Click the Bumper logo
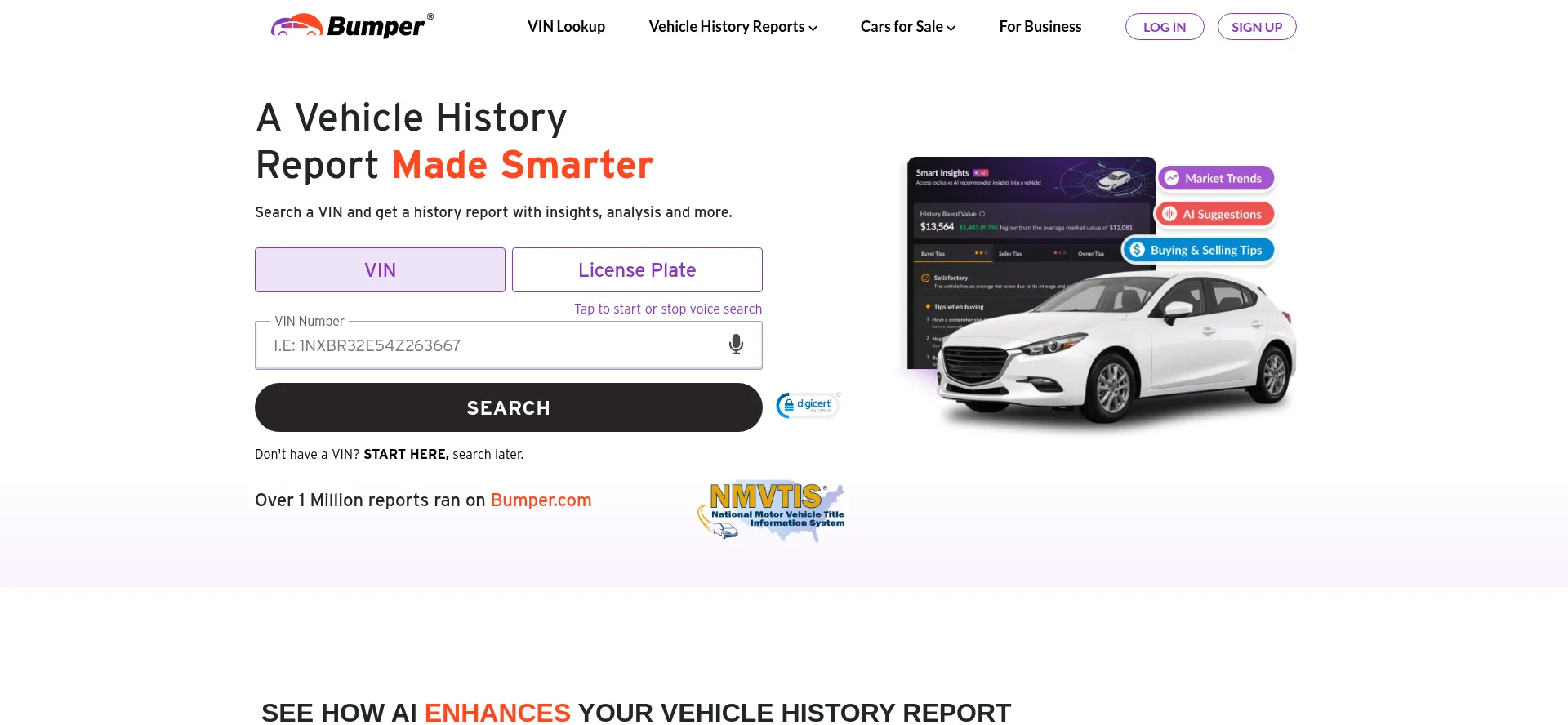 (x=352, y=26)
